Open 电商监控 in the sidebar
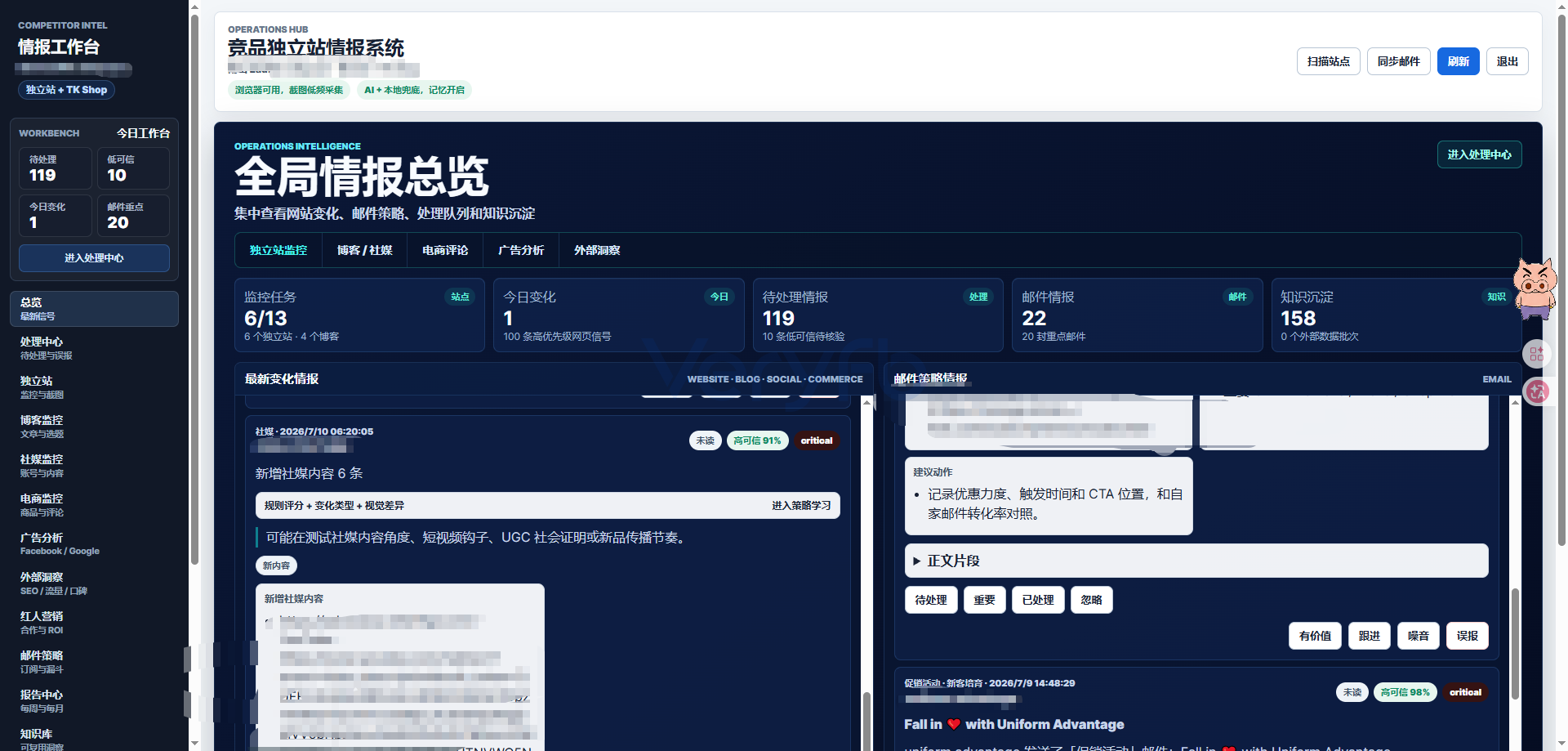 (94, 505)
